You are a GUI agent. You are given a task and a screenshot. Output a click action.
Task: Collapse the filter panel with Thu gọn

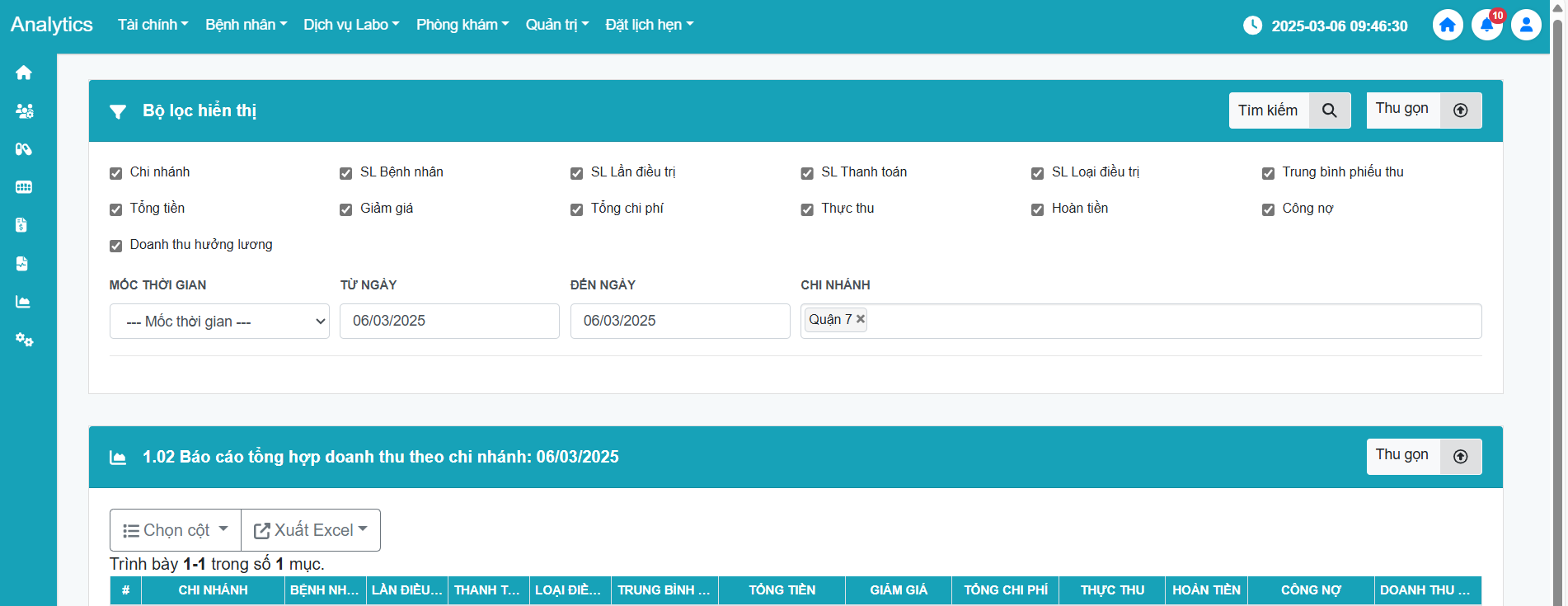coord(1424,110)
